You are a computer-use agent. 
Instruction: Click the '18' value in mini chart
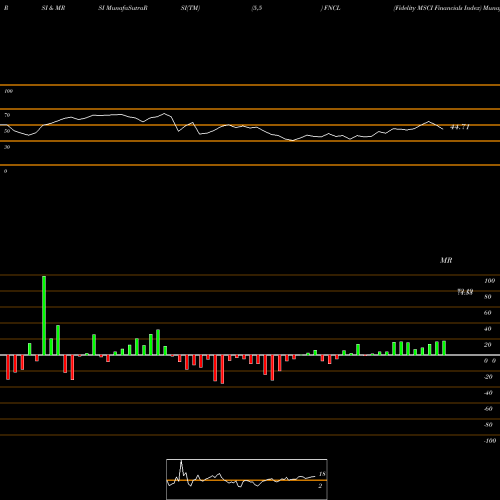(x=322, y=474)
